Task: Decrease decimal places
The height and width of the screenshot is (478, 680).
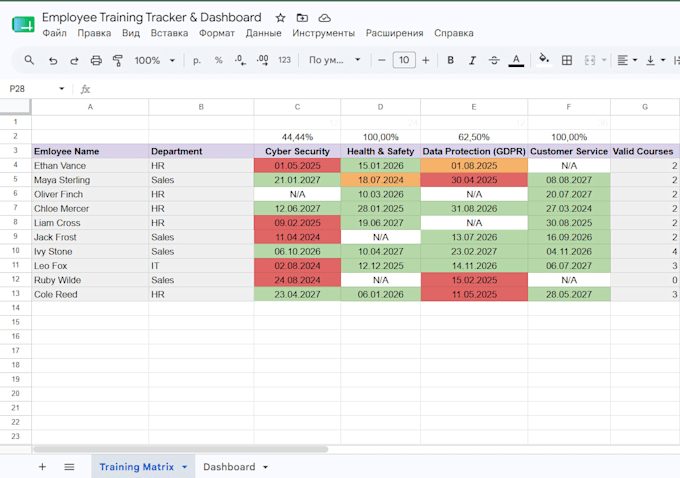Action: [x=240, y=60]
